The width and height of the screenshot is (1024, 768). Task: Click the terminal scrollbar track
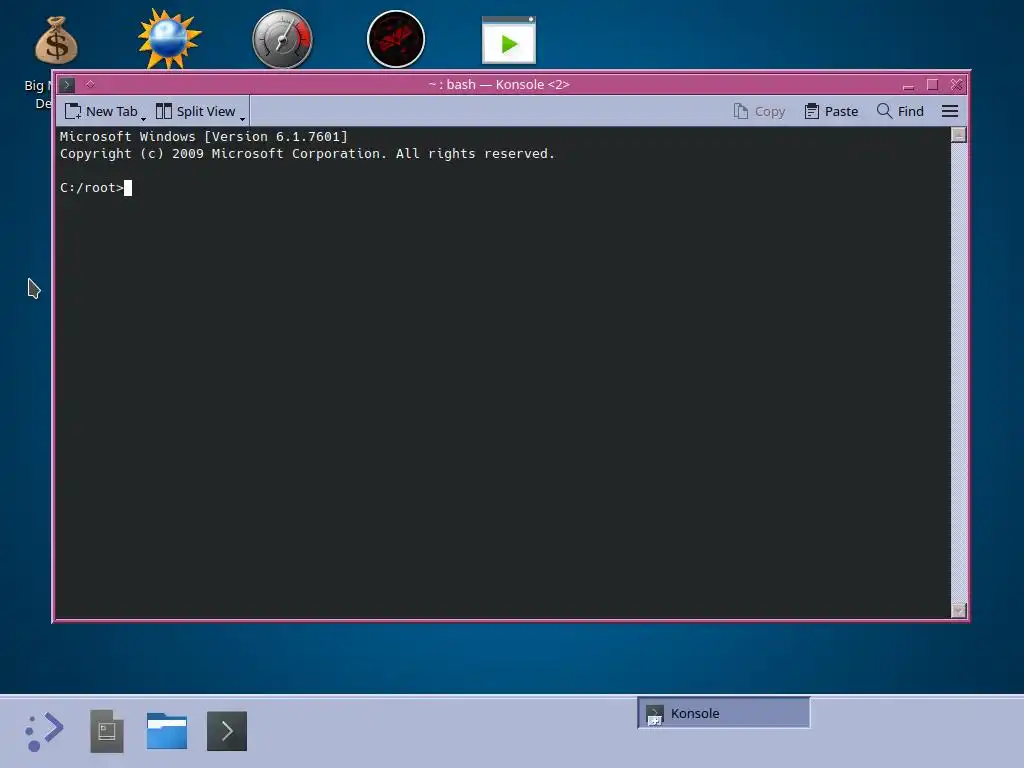(x=958, y=372)
